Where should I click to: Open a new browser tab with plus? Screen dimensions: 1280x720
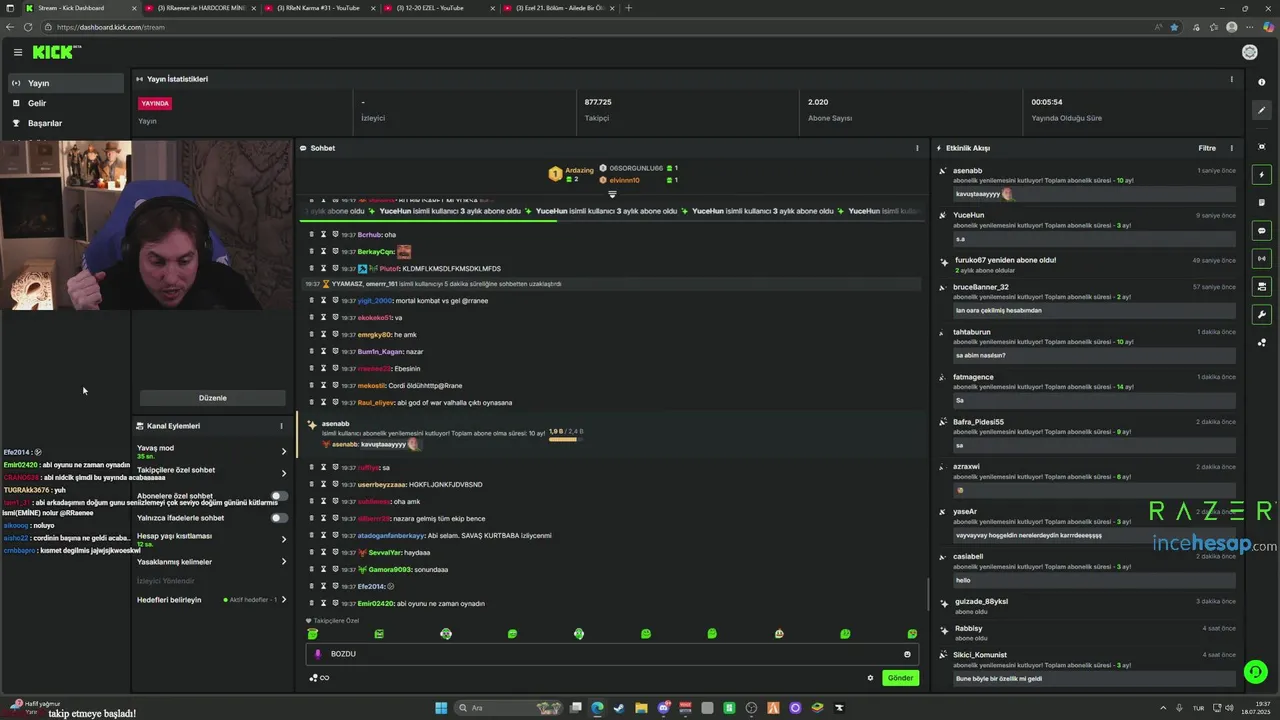click(628, 8)
